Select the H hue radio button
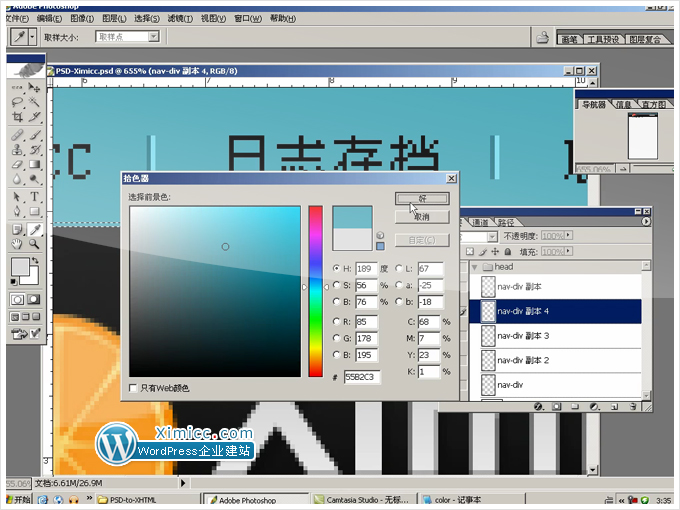The width and height of the screenshot is (680, 510). click(336, 268)
